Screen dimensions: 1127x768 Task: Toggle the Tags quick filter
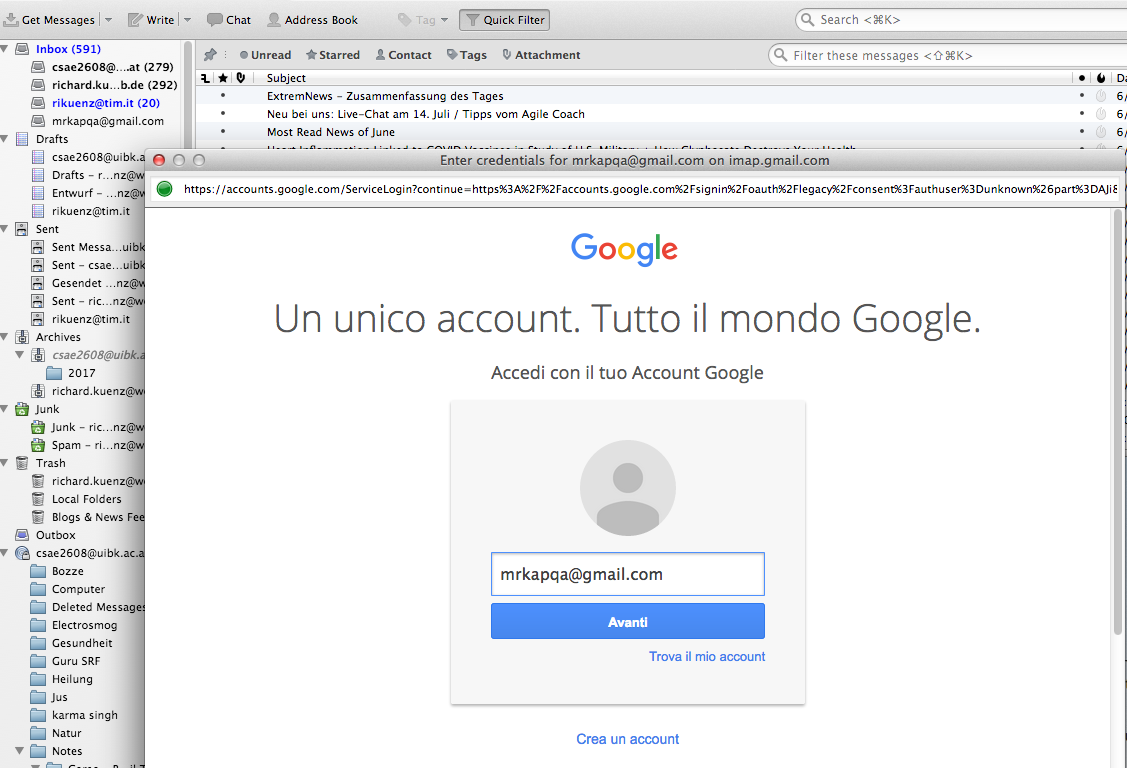pyautogui.click(x=466, y=55)
